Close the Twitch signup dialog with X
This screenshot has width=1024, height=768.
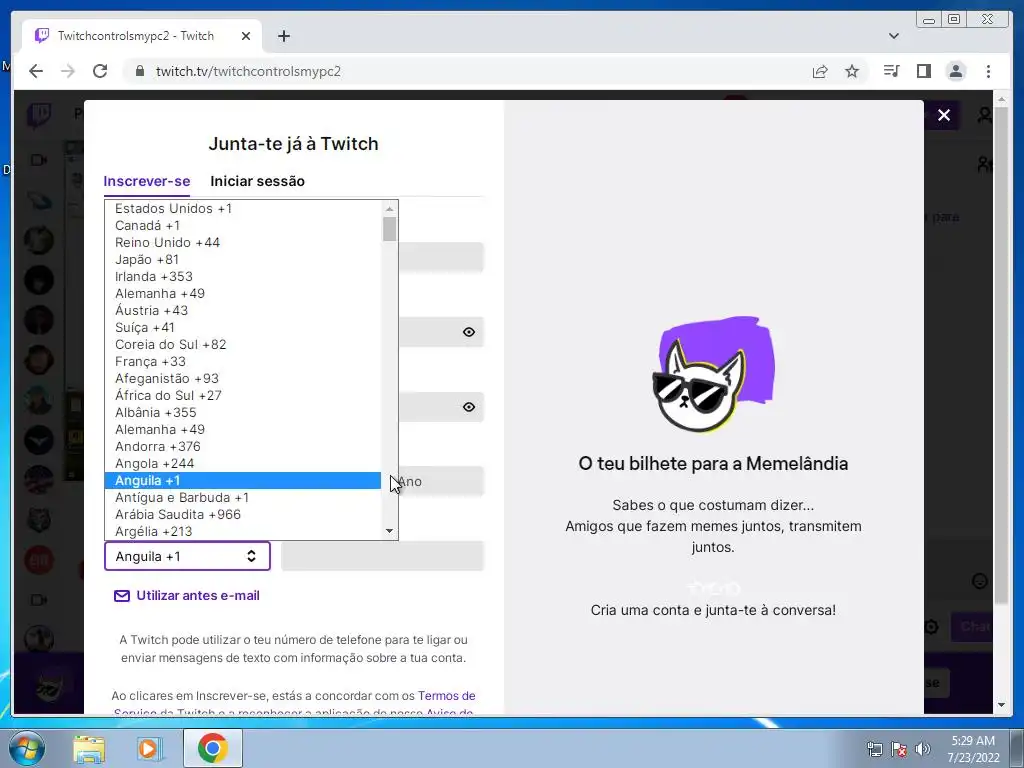(944, 116)
